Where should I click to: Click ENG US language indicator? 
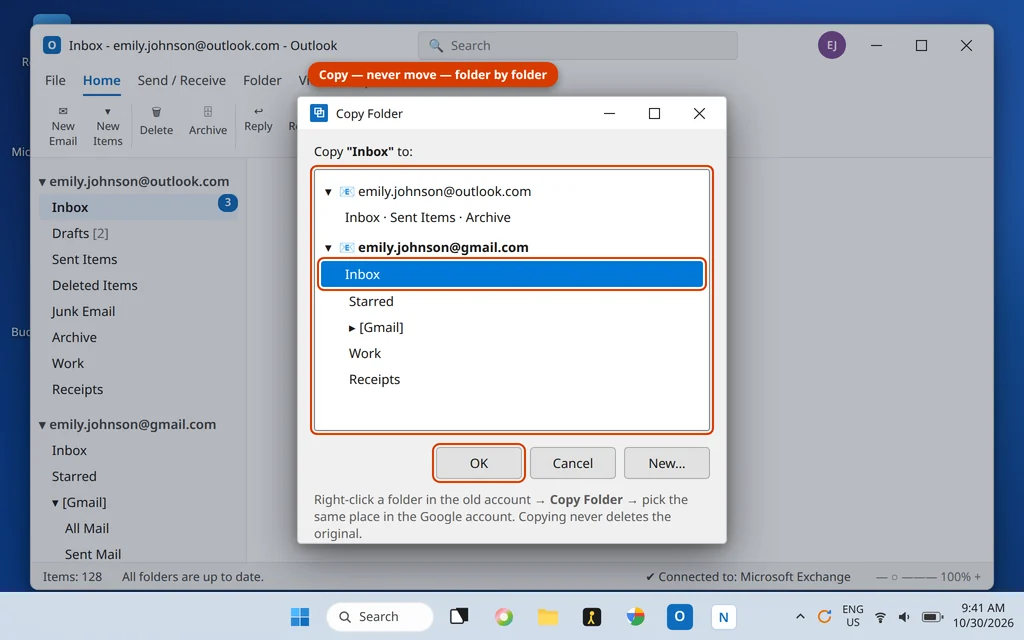pyautogui.click(x=852, y=616)
